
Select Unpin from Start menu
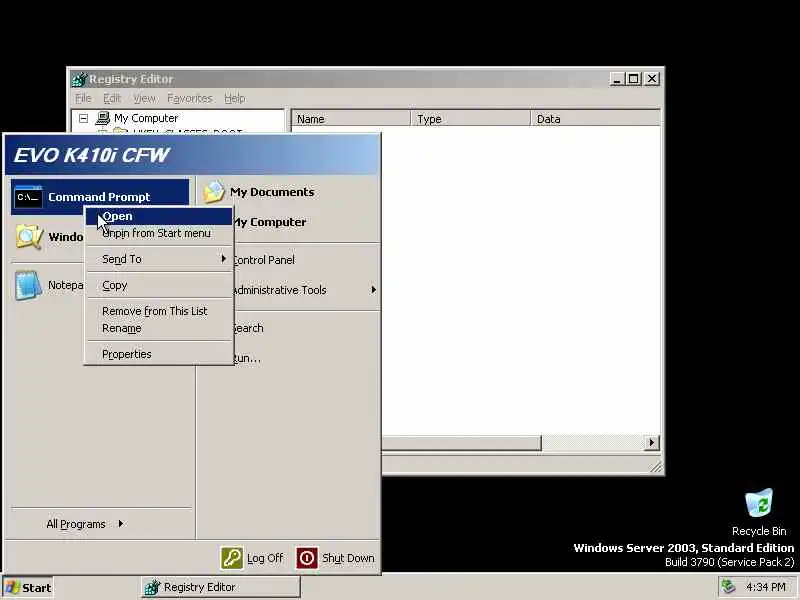click(159, 233)
